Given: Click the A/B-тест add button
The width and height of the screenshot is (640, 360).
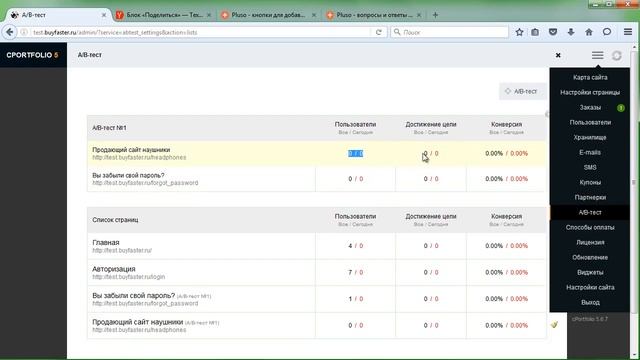Looking at the screenshot, I should click(x=522, y=91).
